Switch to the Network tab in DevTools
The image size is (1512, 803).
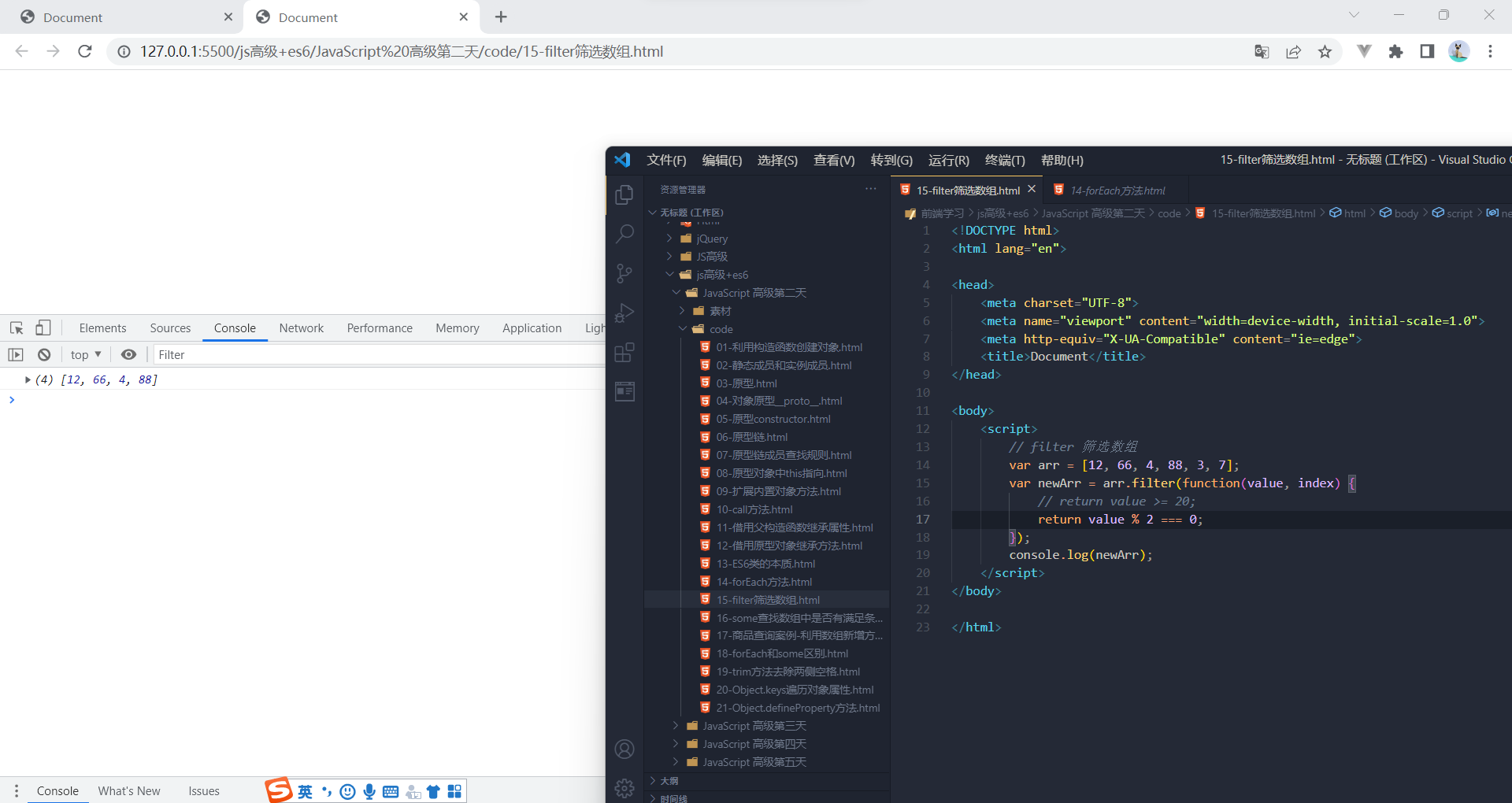[301, 327]
